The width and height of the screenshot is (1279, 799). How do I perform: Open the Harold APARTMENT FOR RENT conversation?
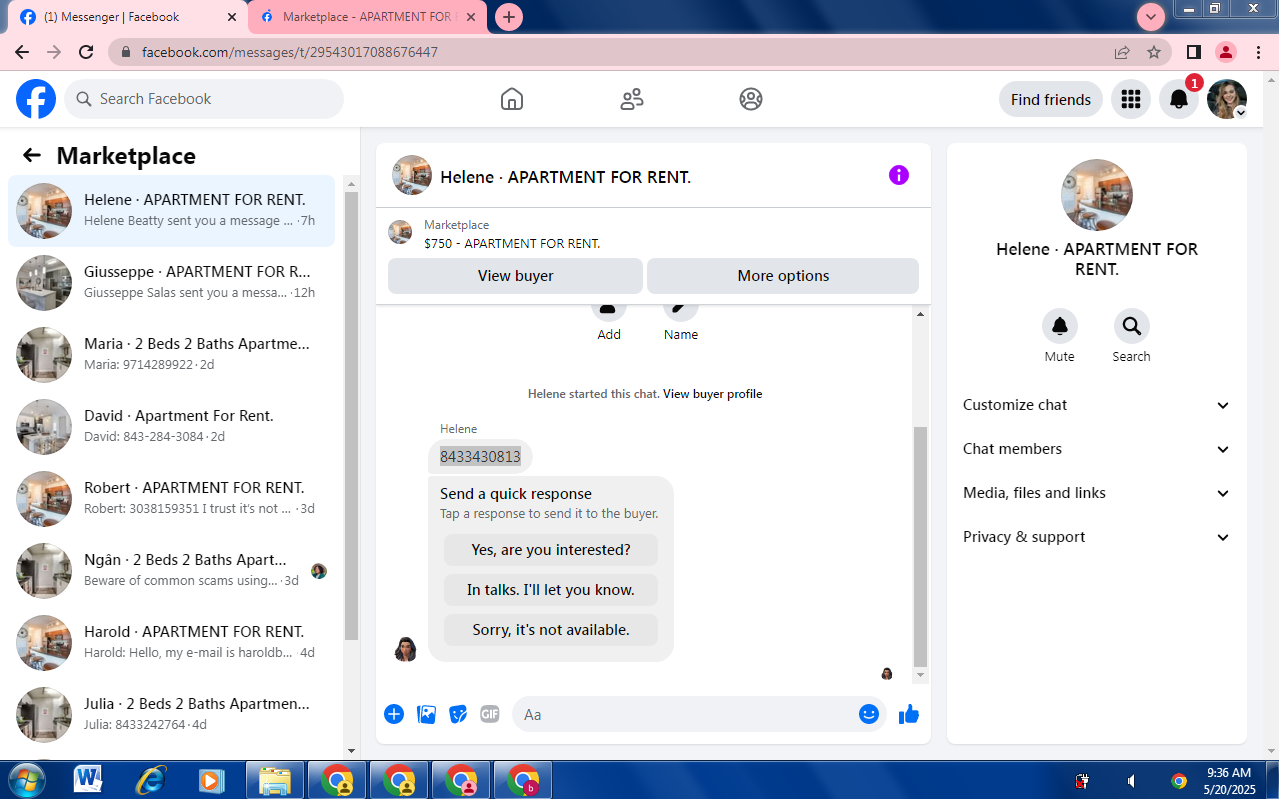pyautogui.click(x=172, y=643)
